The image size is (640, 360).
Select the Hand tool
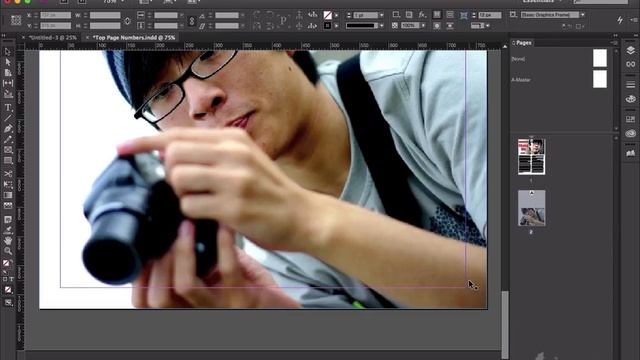click(8, 241)
